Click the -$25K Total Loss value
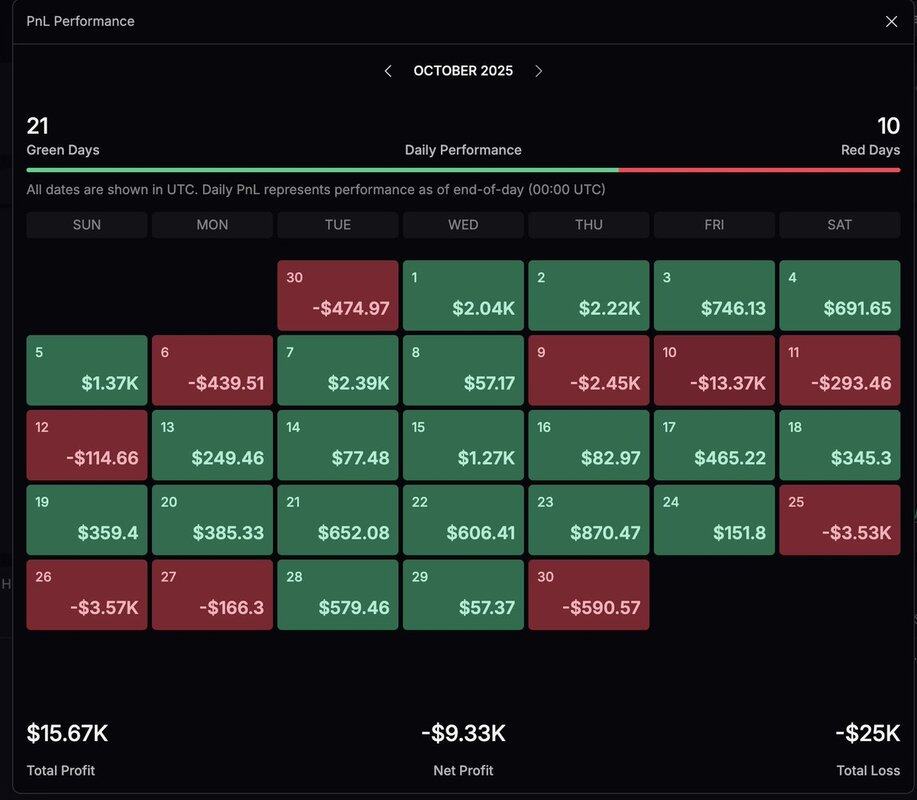This screenshot has height=800, width=917. [x=867, y=733]
